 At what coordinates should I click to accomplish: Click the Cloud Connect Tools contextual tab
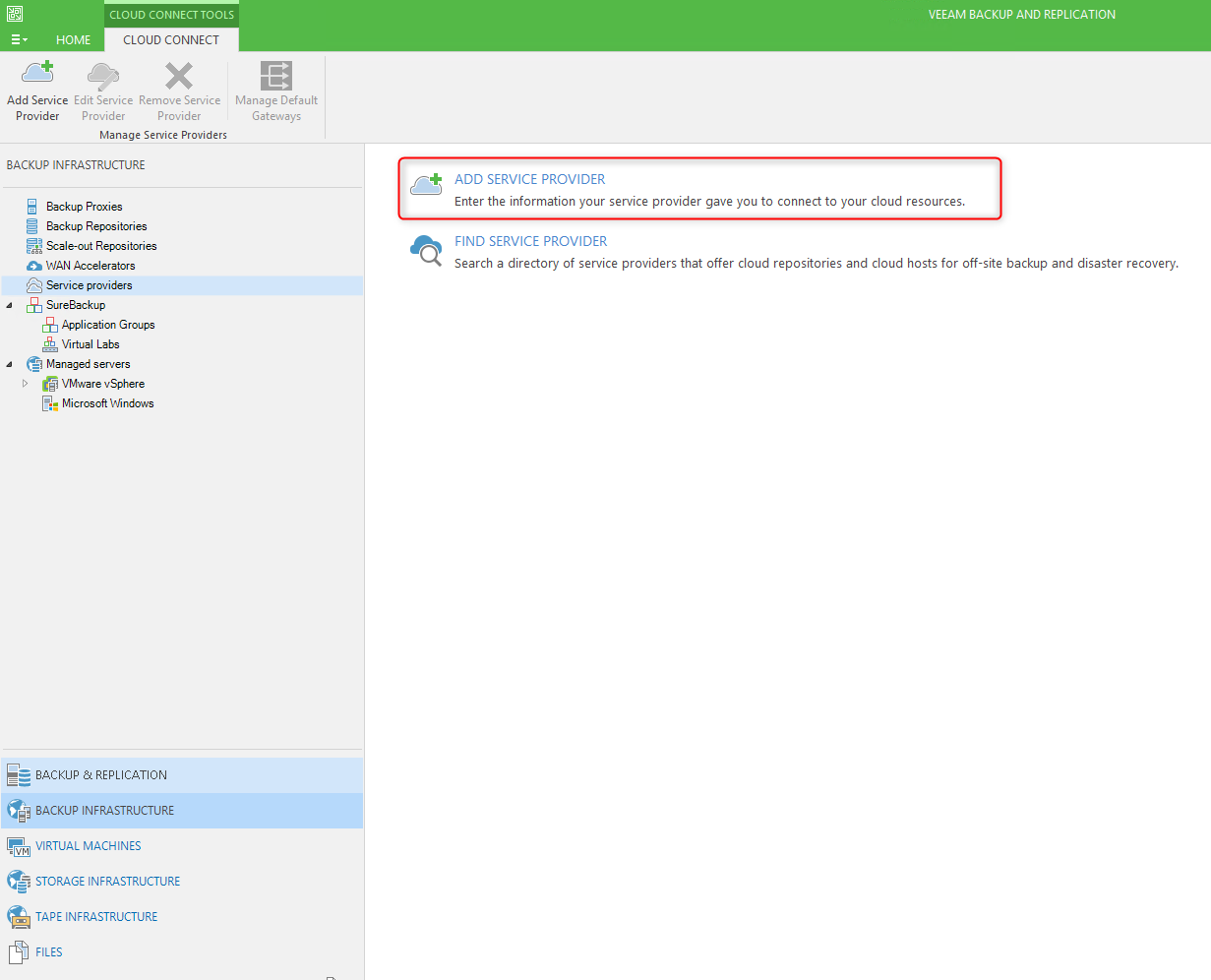[x=172, y=15]
